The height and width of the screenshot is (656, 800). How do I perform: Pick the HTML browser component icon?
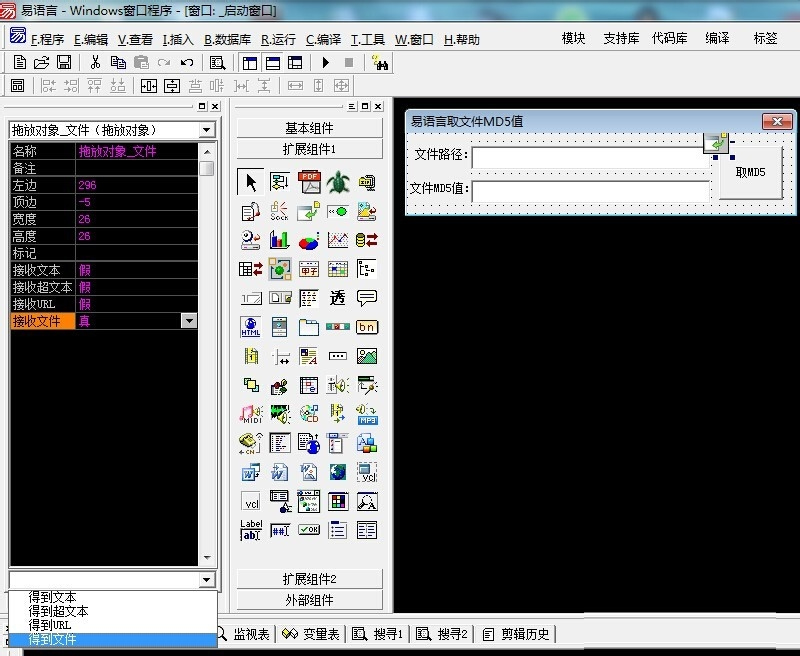point(251,327)
